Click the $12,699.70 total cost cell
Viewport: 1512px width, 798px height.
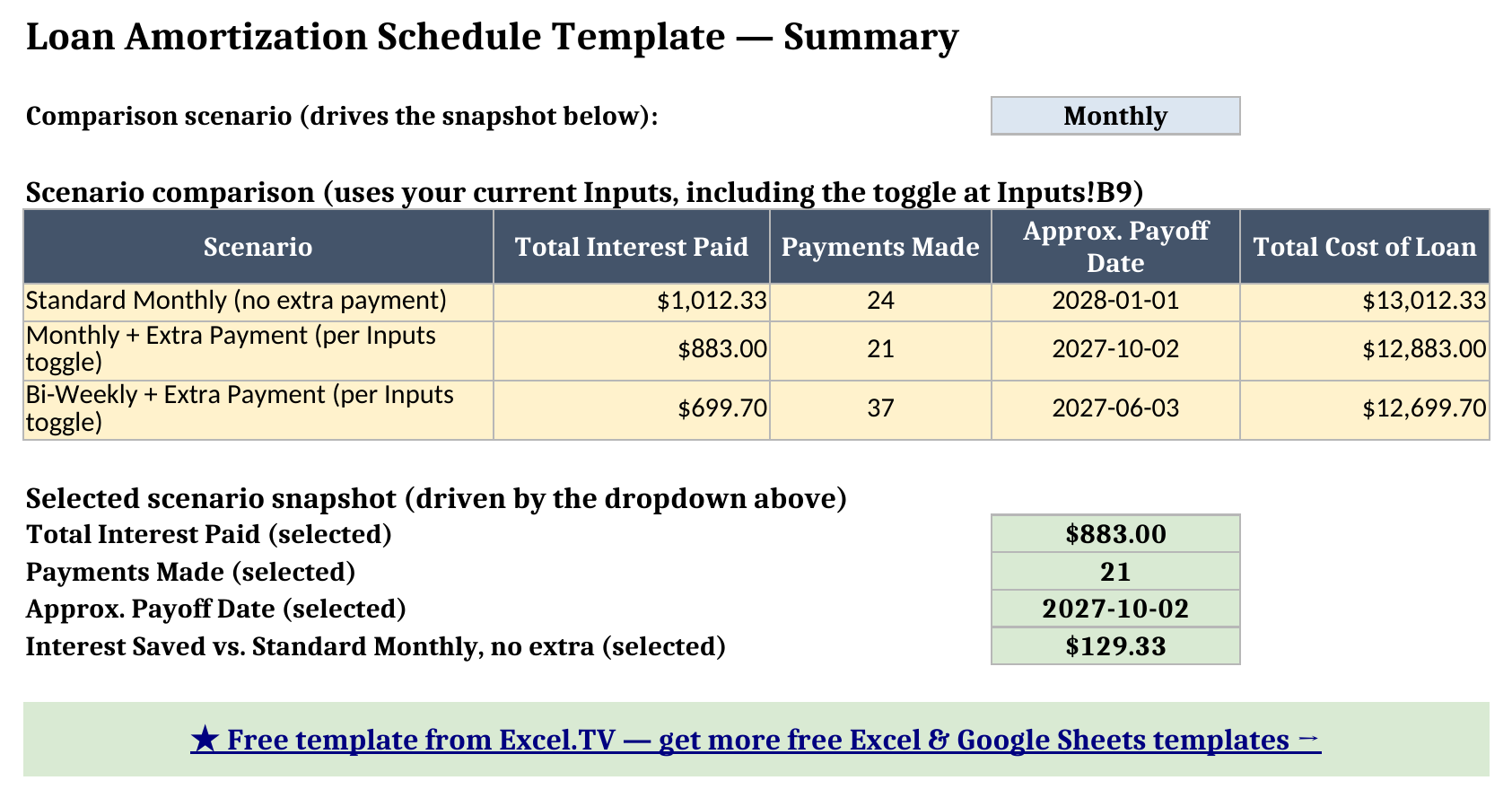1365,410
